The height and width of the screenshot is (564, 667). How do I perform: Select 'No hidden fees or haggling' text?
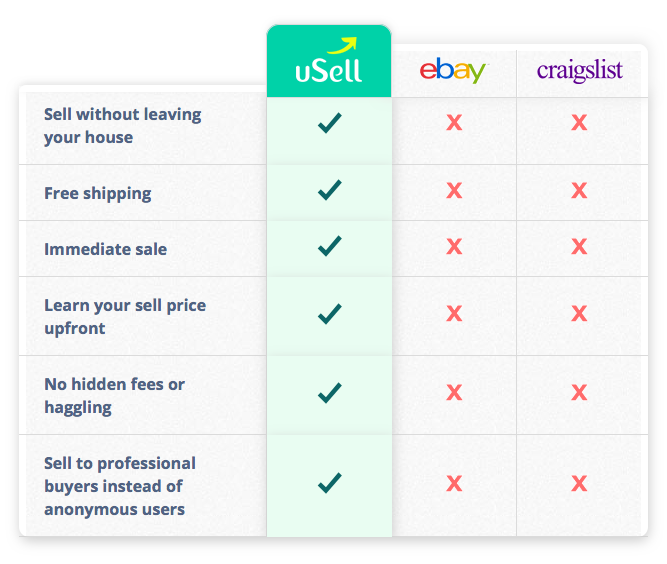(x=114, y=396)
